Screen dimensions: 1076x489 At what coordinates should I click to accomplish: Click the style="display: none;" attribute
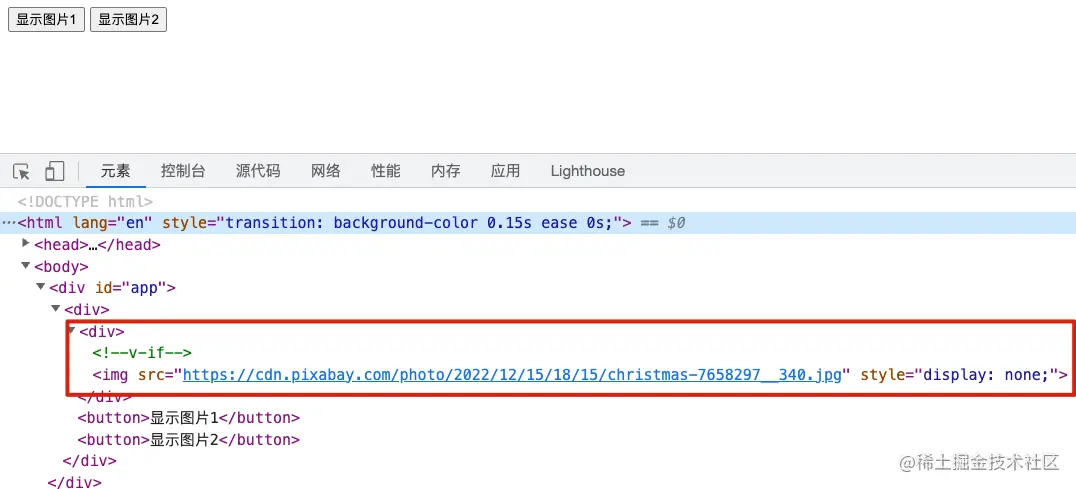coord(959,374)
